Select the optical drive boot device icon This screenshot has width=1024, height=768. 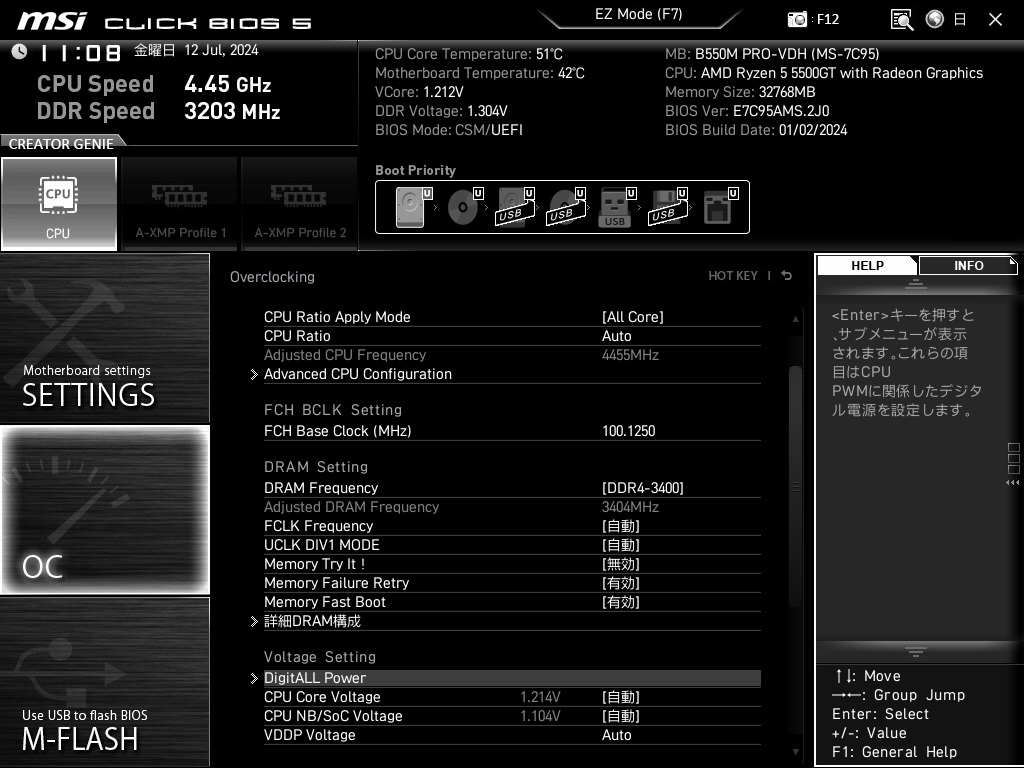click(x=464, y=207)
